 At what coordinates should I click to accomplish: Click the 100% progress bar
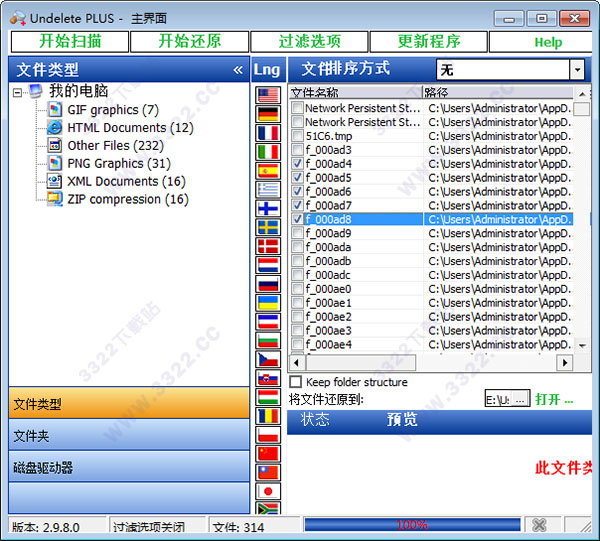click(412, 525)
